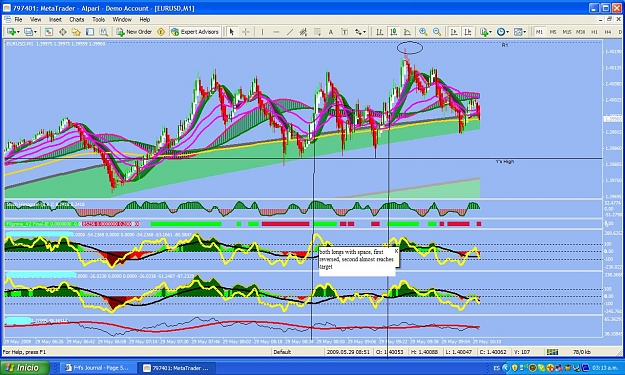Select the Vertical Line tool
This screenshot has width=625, height=375.
coord(262,32)
